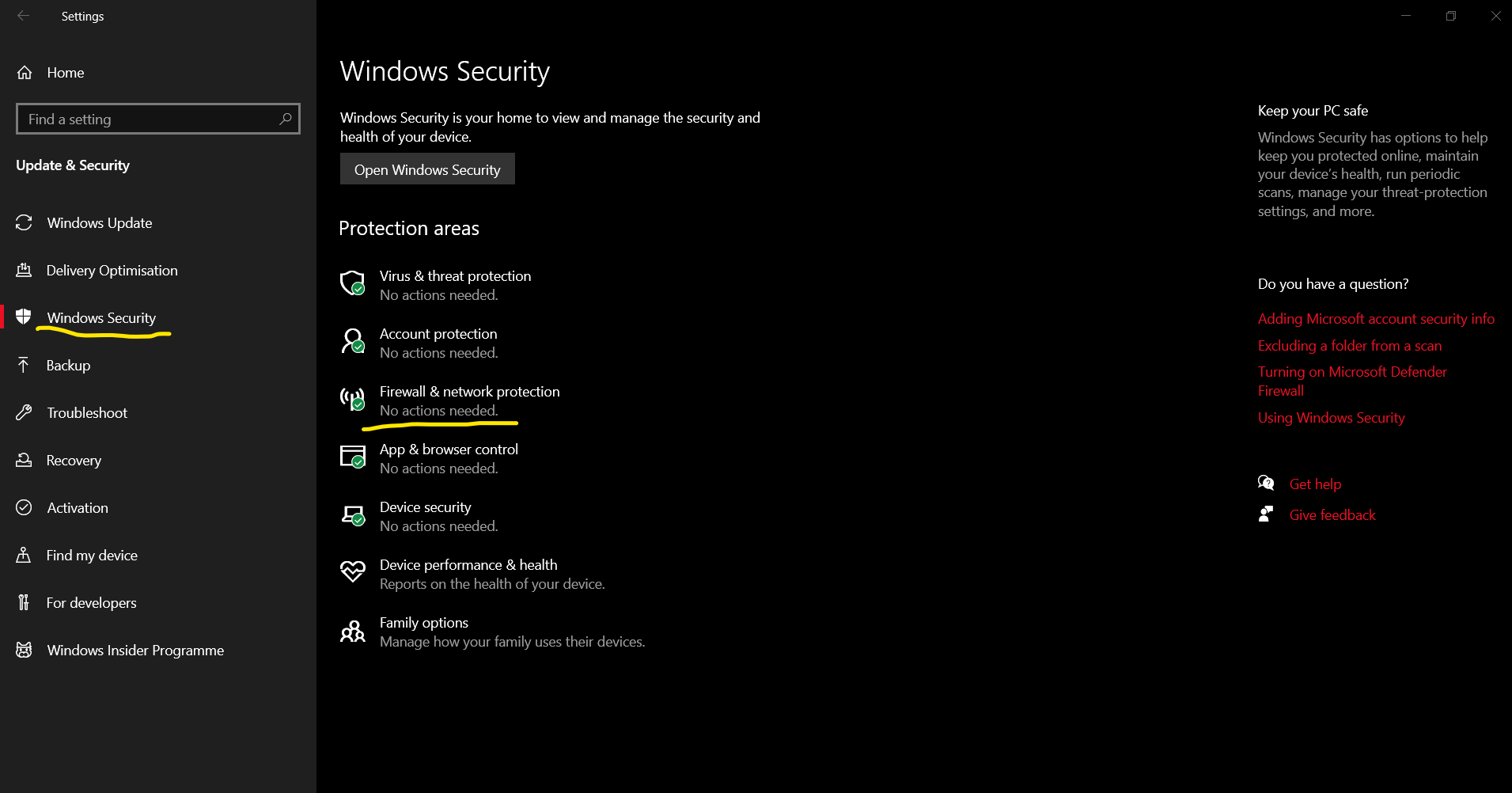Click the Account protection person icon
This screenshot has width=1512, height=793.
point(352,340)
